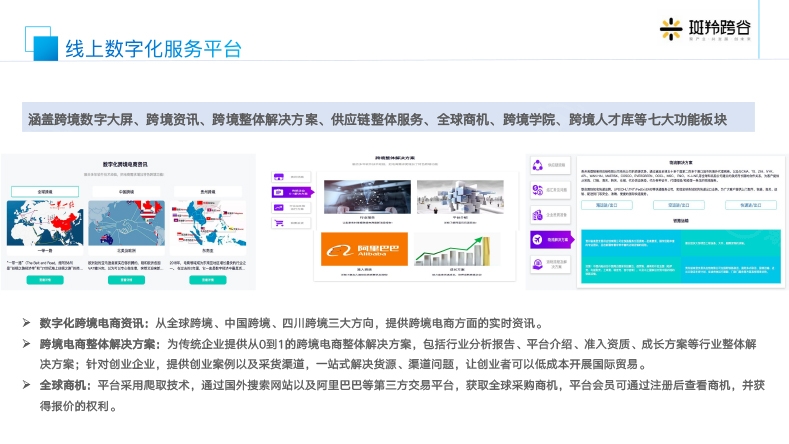The height and width of the screenshot is (444, 789).
Task: Click the slide title 线上数字化服务平台
Action: click(x=153, y=49)
